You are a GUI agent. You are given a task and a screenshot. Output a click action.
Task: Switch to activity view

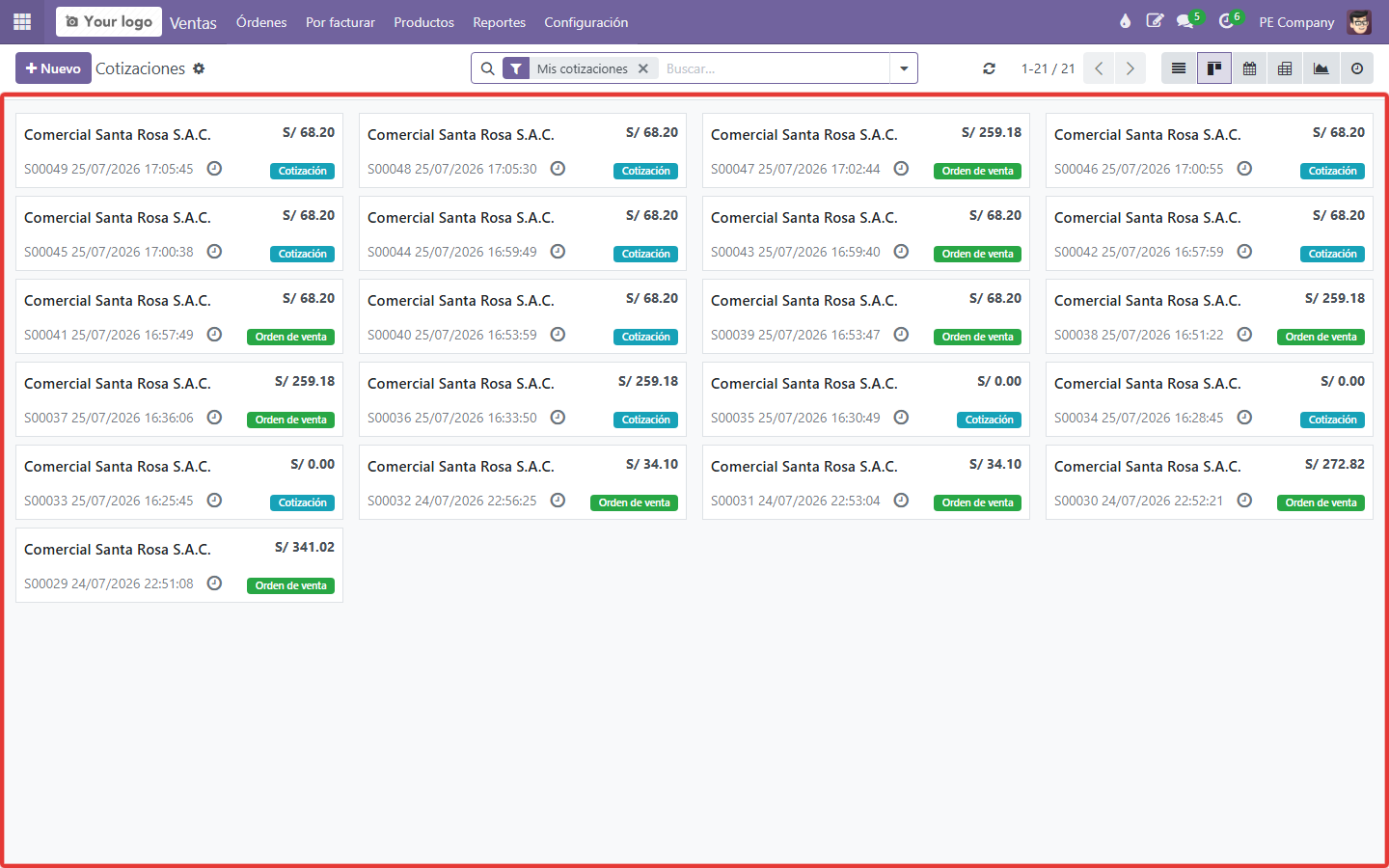tap(1357, 68)
